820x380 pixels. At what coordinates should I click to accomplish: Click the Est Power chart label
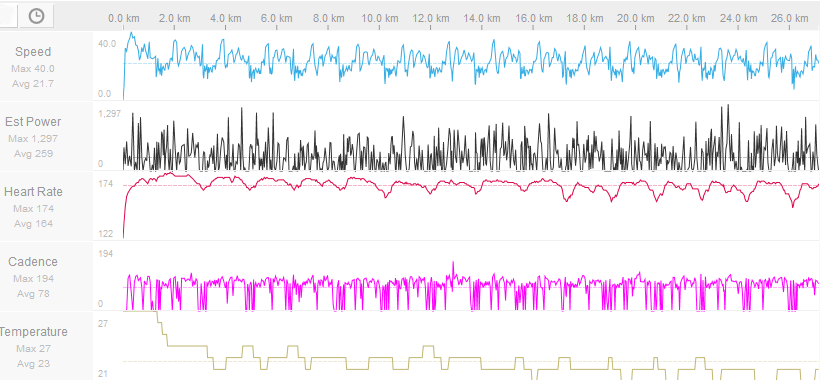(x=33, y=122)
